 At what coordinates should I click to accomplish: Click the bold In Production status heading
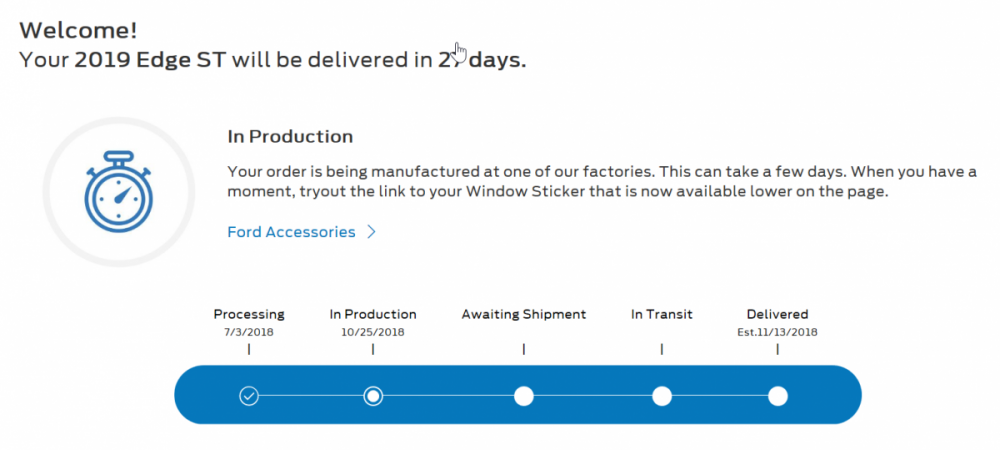click(290, 136)
